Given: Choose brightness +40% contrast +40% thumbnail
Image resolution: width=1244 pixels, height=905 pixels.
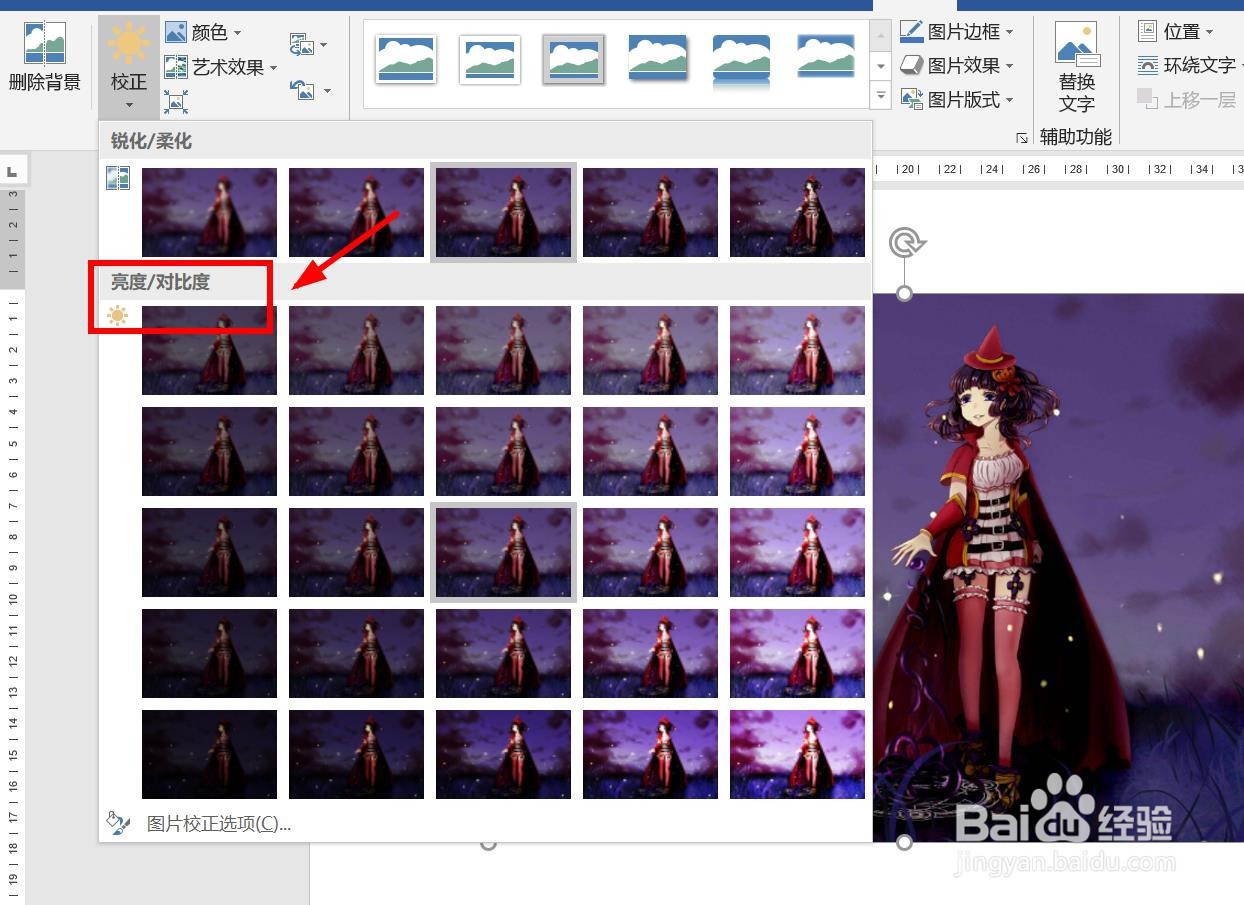Looking at the screenshot, I should point(797,754).
